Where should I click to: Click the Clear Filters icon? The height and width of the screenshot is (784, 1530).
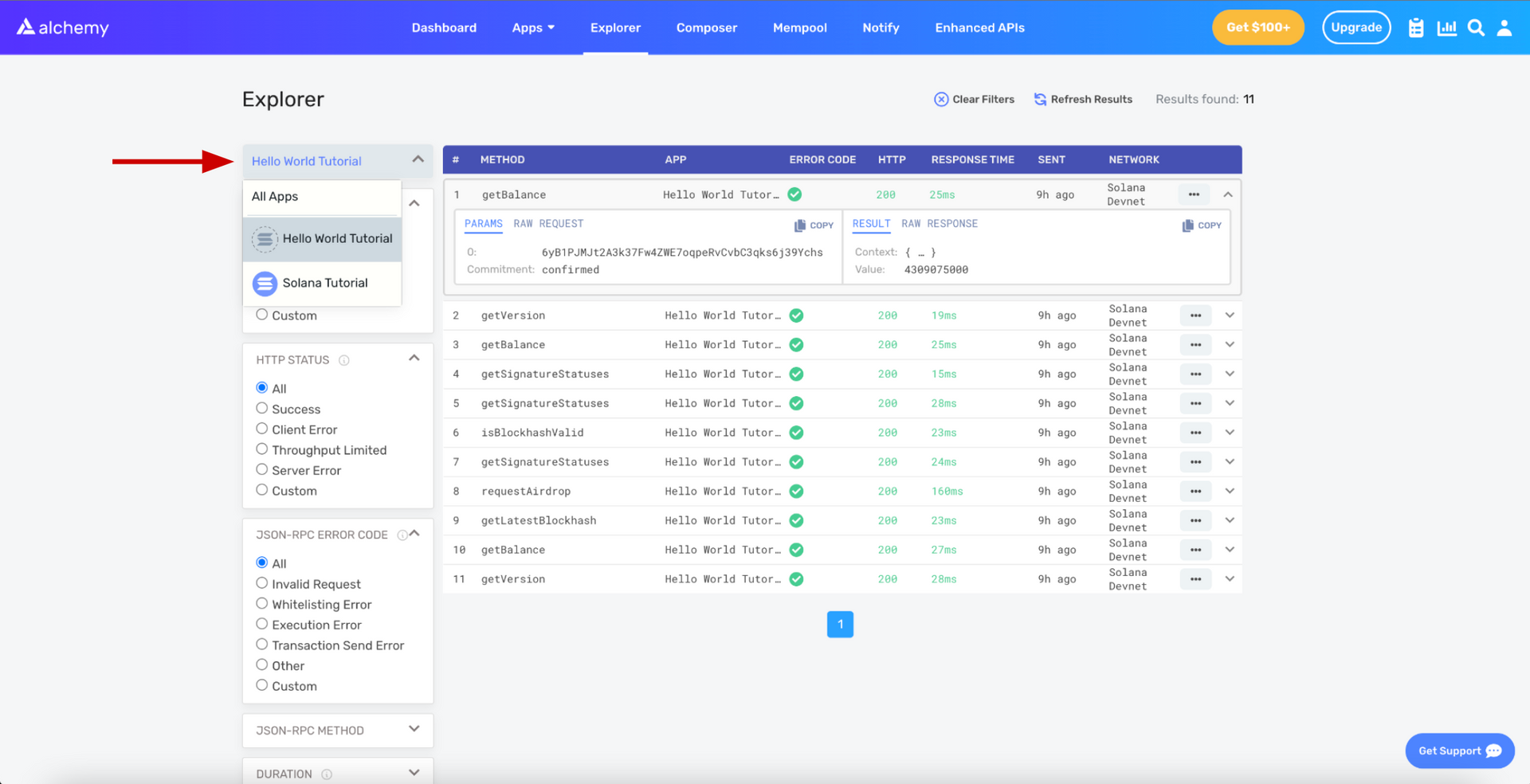pos(941,100)
